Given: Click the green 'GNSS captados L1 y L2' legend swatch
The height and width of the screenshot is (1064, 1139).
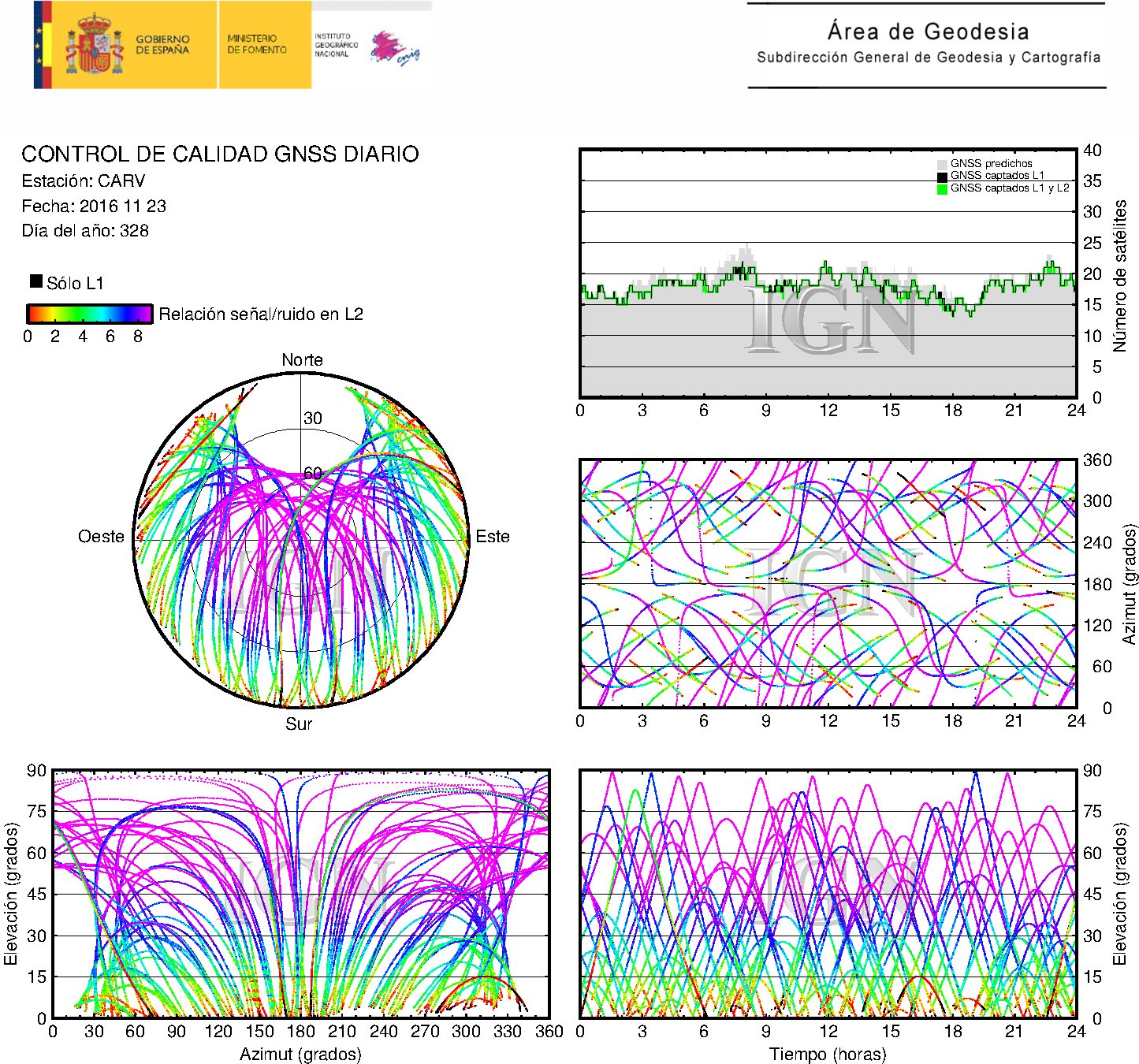Looking at the screenshot, I should tap(942, 189).
